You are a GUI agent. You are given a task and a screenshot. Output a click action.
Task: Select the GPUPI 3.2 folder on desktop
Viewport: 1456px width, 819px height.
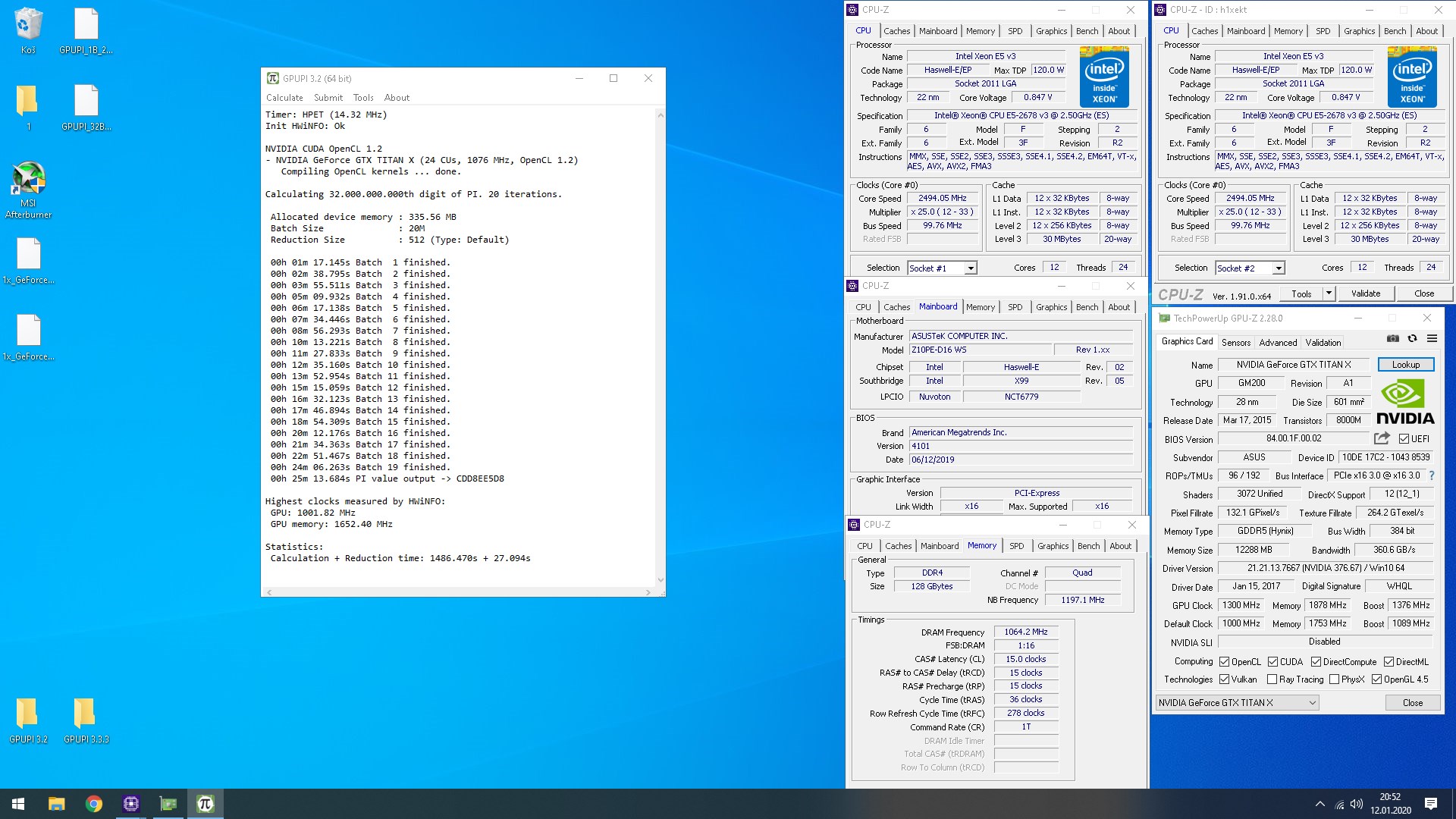coord(28,720)
